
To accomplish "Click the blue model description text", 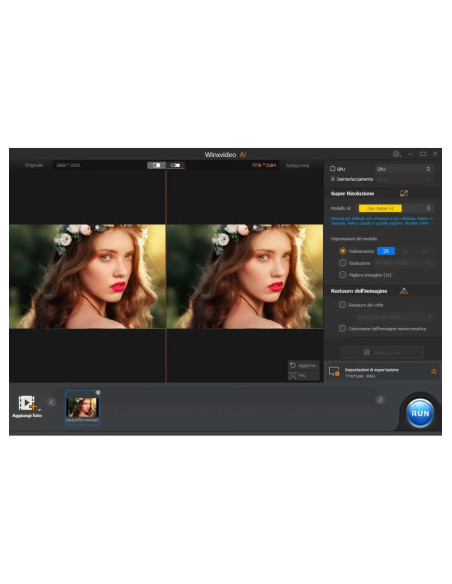I will [382, 220].
